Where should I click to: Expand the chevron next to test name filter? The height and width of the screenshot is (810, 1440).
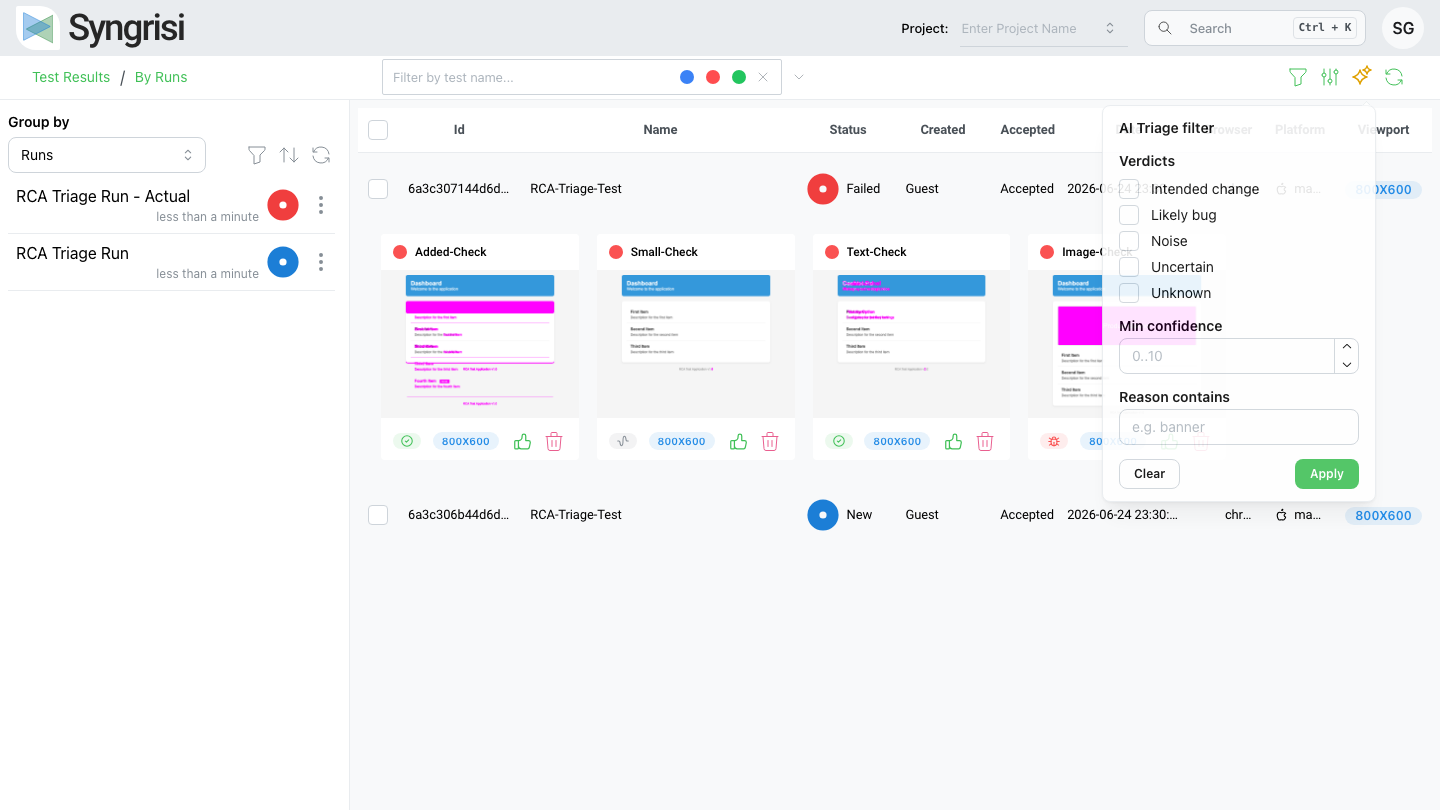tap(798, 77)
